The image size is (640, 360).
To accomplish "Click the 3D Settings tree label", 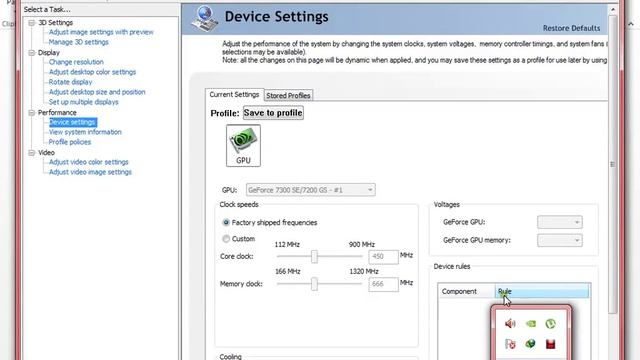I will [x=56, y=23].
